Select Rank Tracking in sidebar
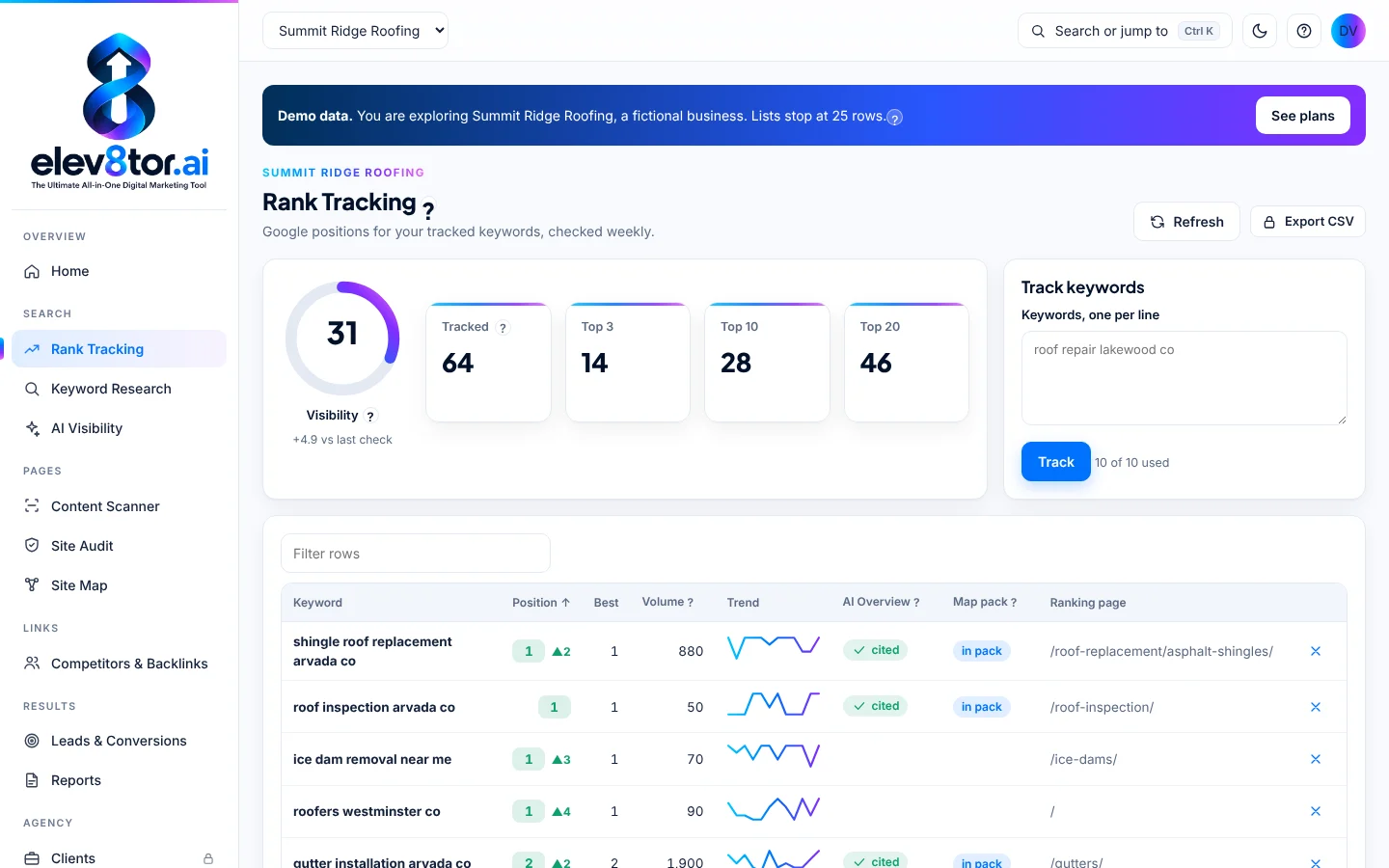This screenshot has width=1389, height=868. coord(119,349)
